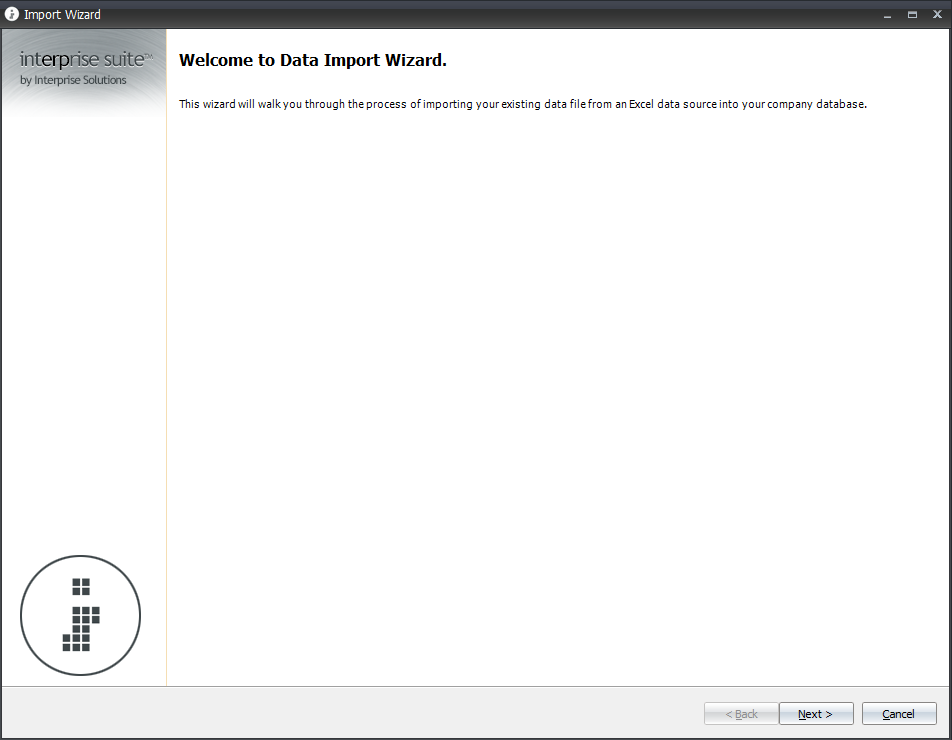Viewport: 952px width, 740px height.
Task: Click the maximize control on the title bar
Action: coord(911,14)
